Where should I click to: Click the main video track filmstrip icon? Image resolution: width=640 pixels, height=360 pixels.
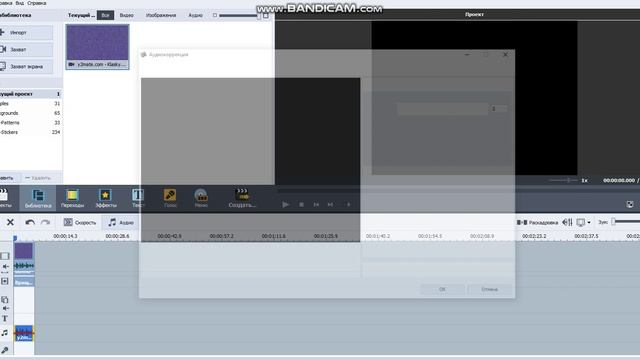point(5,256)
